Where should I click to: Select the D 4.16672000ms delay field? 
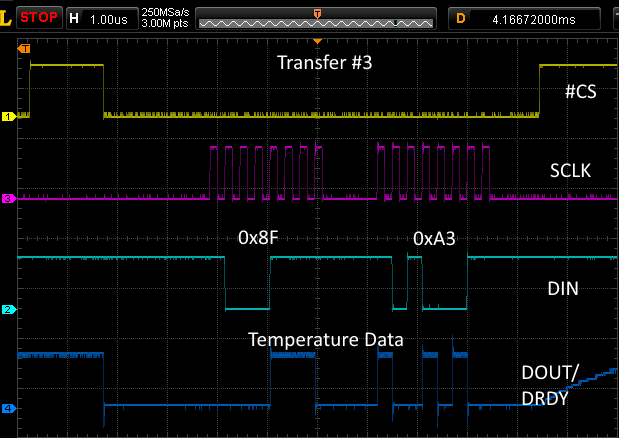524,19
